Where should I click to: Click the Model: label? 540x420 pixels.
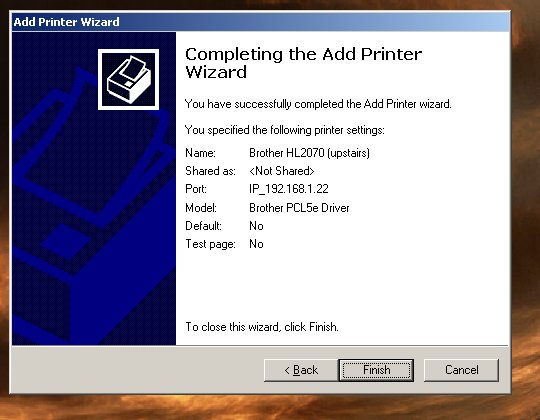(x=201, y=208)
